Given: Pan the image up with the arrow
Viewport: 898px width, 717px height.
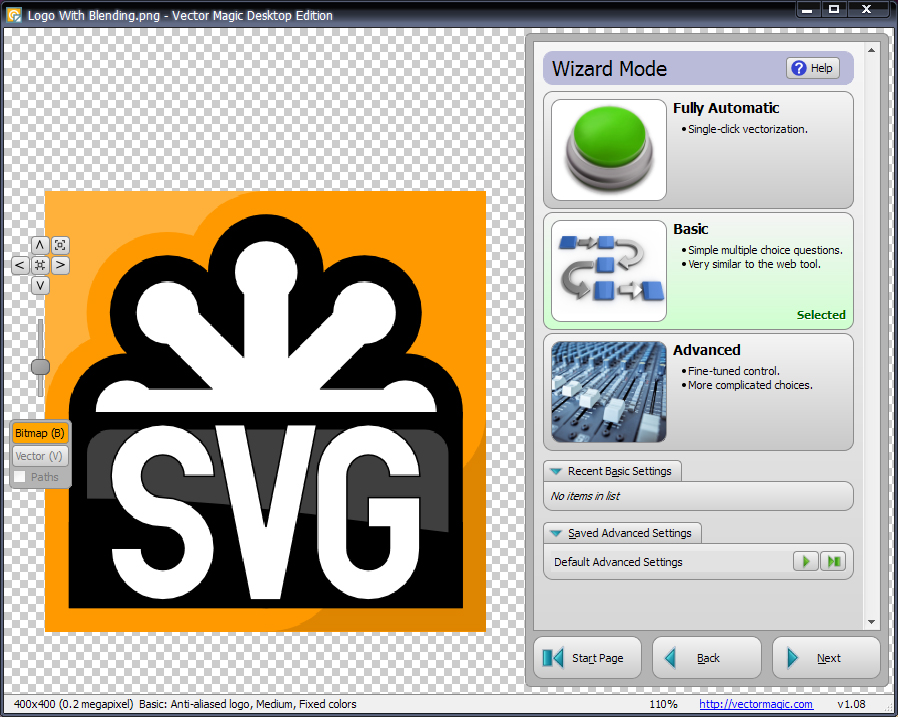Looking at the screenshot, I should coord(40,245).
